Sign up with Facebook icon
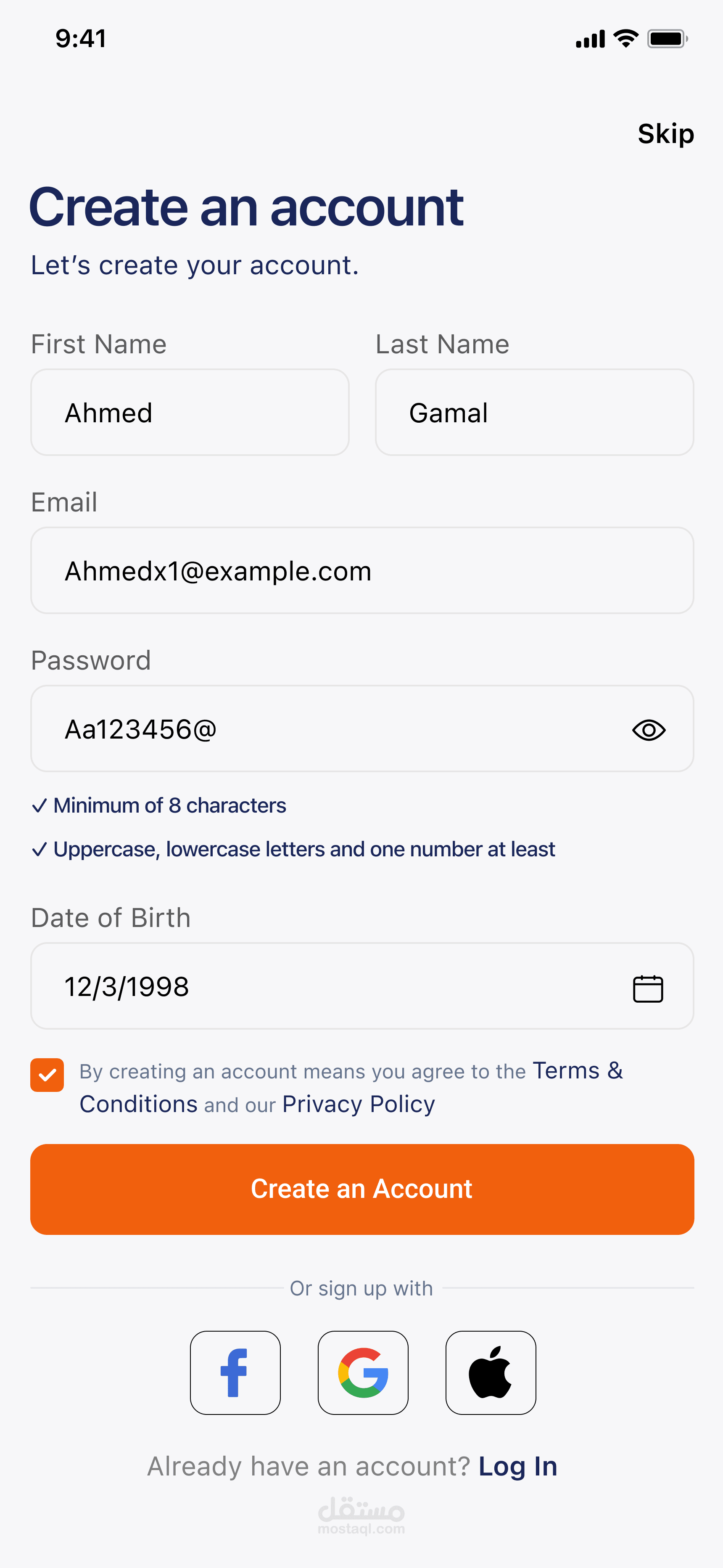The width and height of the screenshot is (723, 1568). coord(235,1372)
